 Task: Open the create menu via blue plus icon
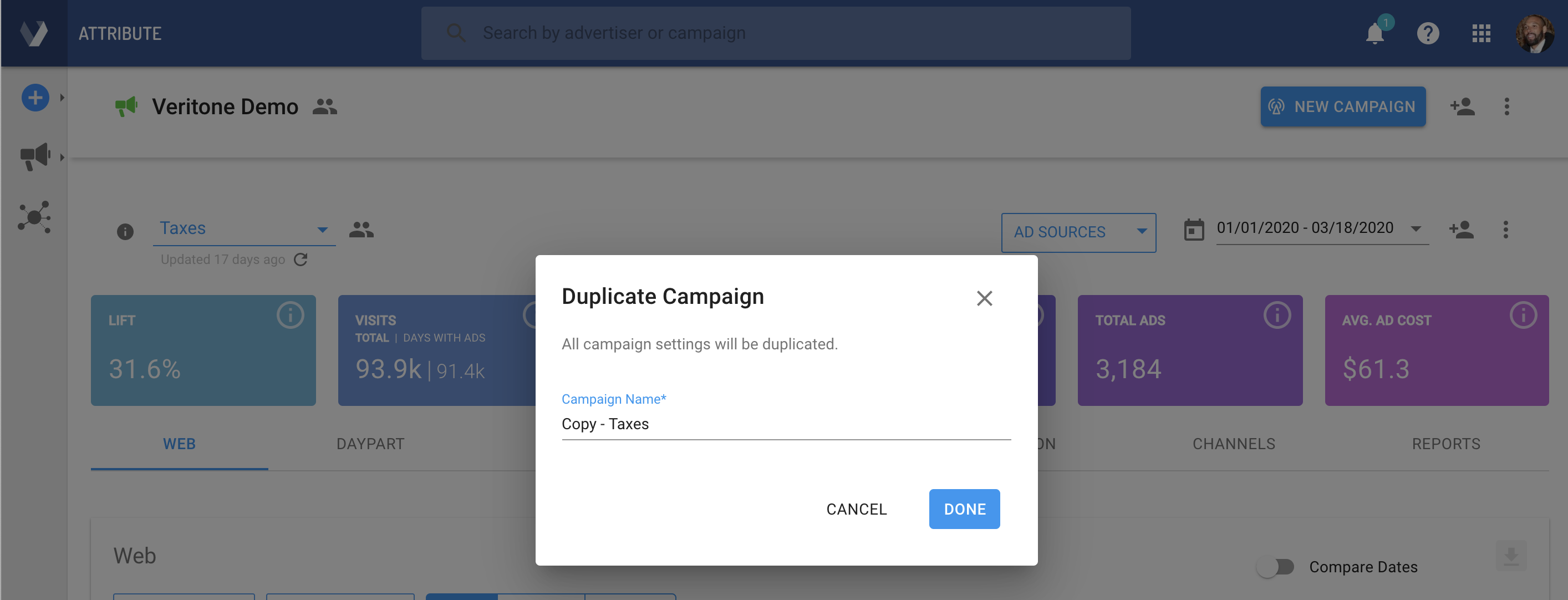(35, 96)
